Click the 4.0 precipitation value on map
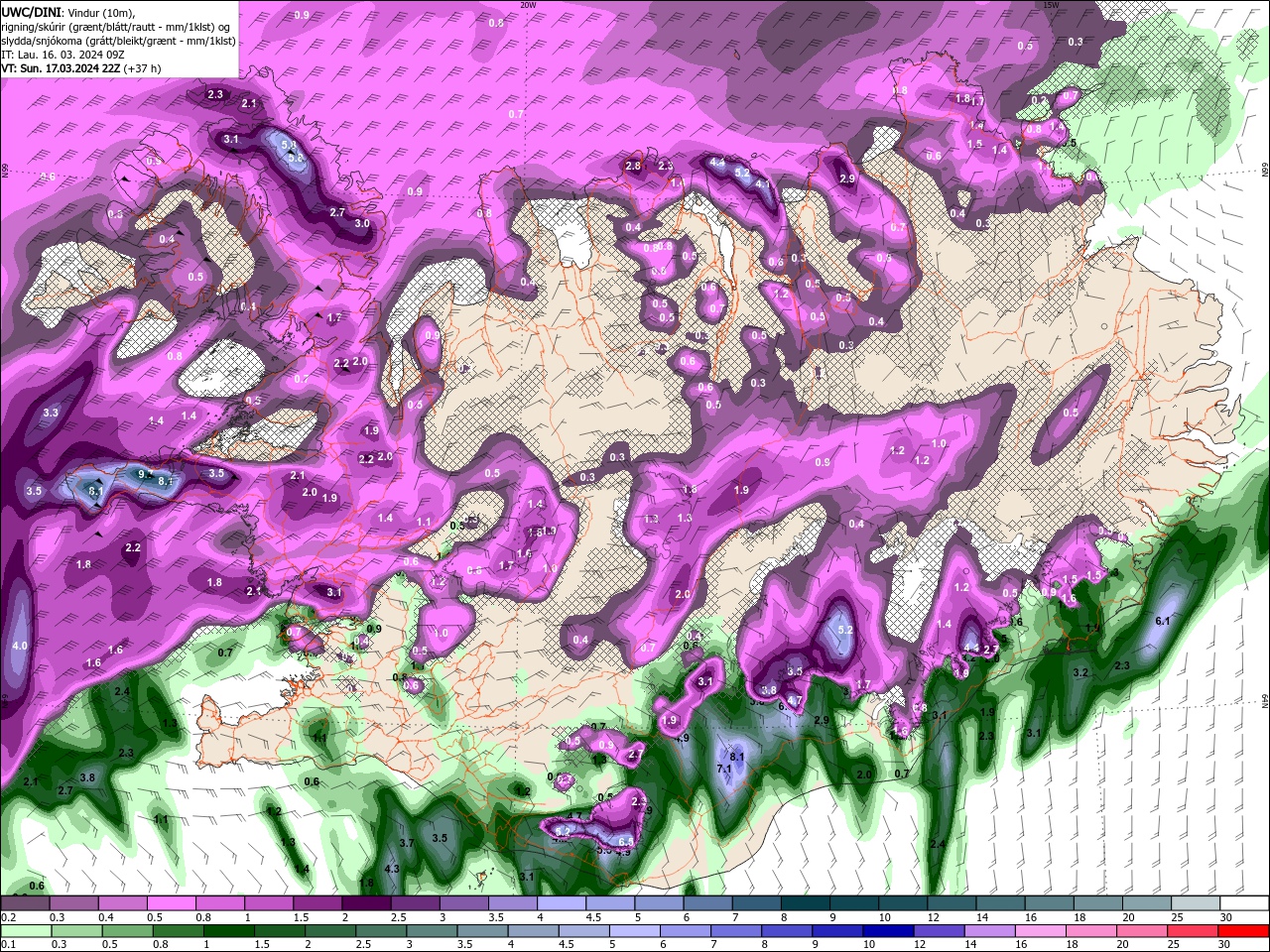 [20, 646]
